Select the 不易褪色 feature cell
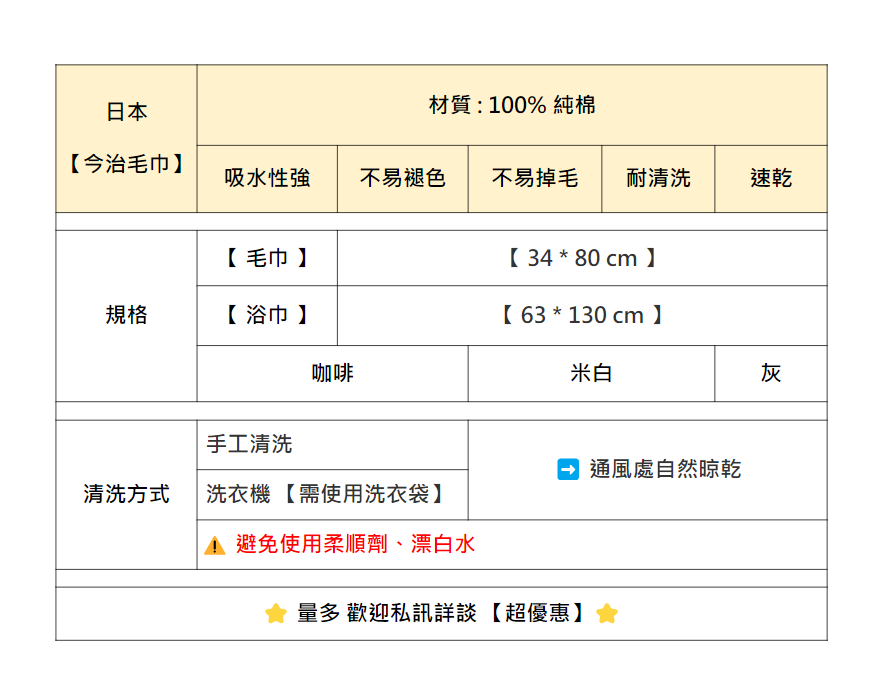878x694 pixels. tap(402, 179)
